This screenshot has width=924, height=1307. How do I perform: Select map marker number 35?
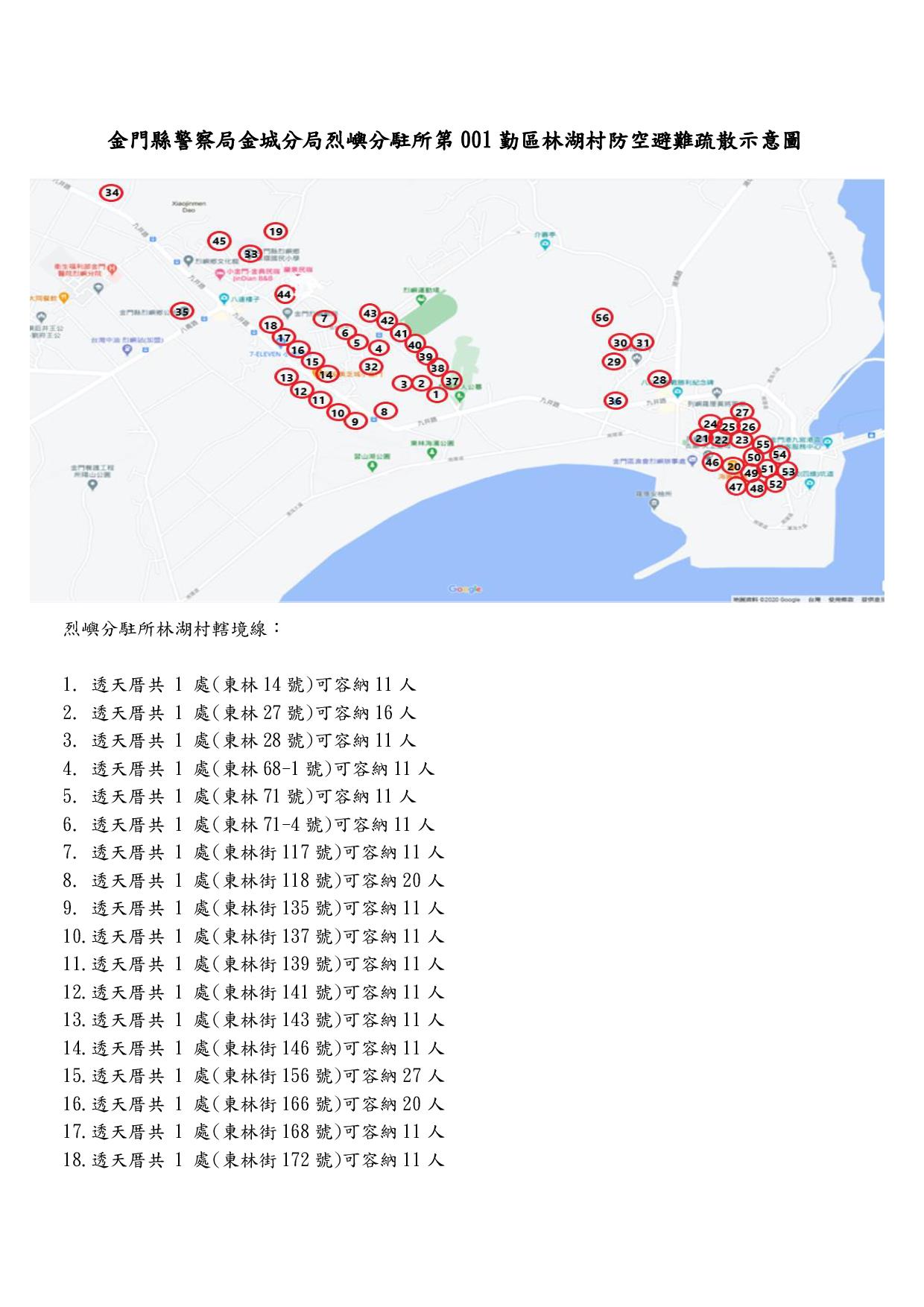pos(182,311)
